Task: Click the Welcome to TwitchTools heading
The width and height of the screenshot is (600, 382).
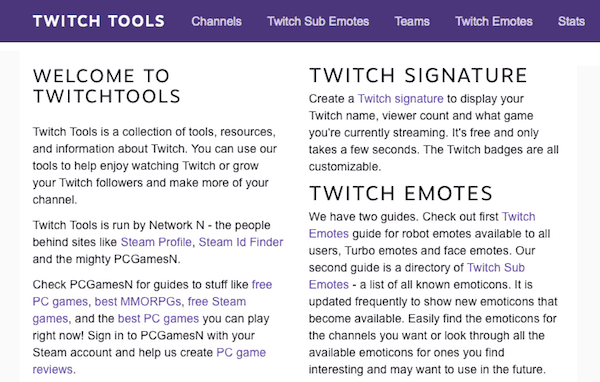Action: (x=107, y=86)
